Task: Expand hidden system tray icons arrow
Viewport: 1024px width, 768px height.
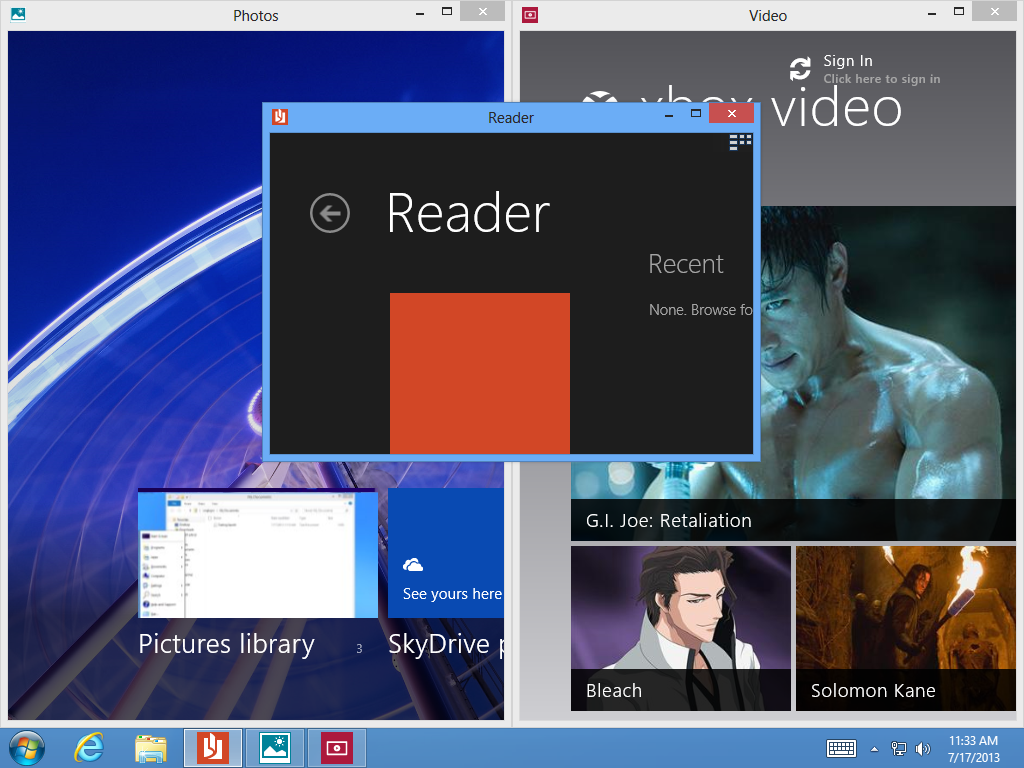Action: 875,749
